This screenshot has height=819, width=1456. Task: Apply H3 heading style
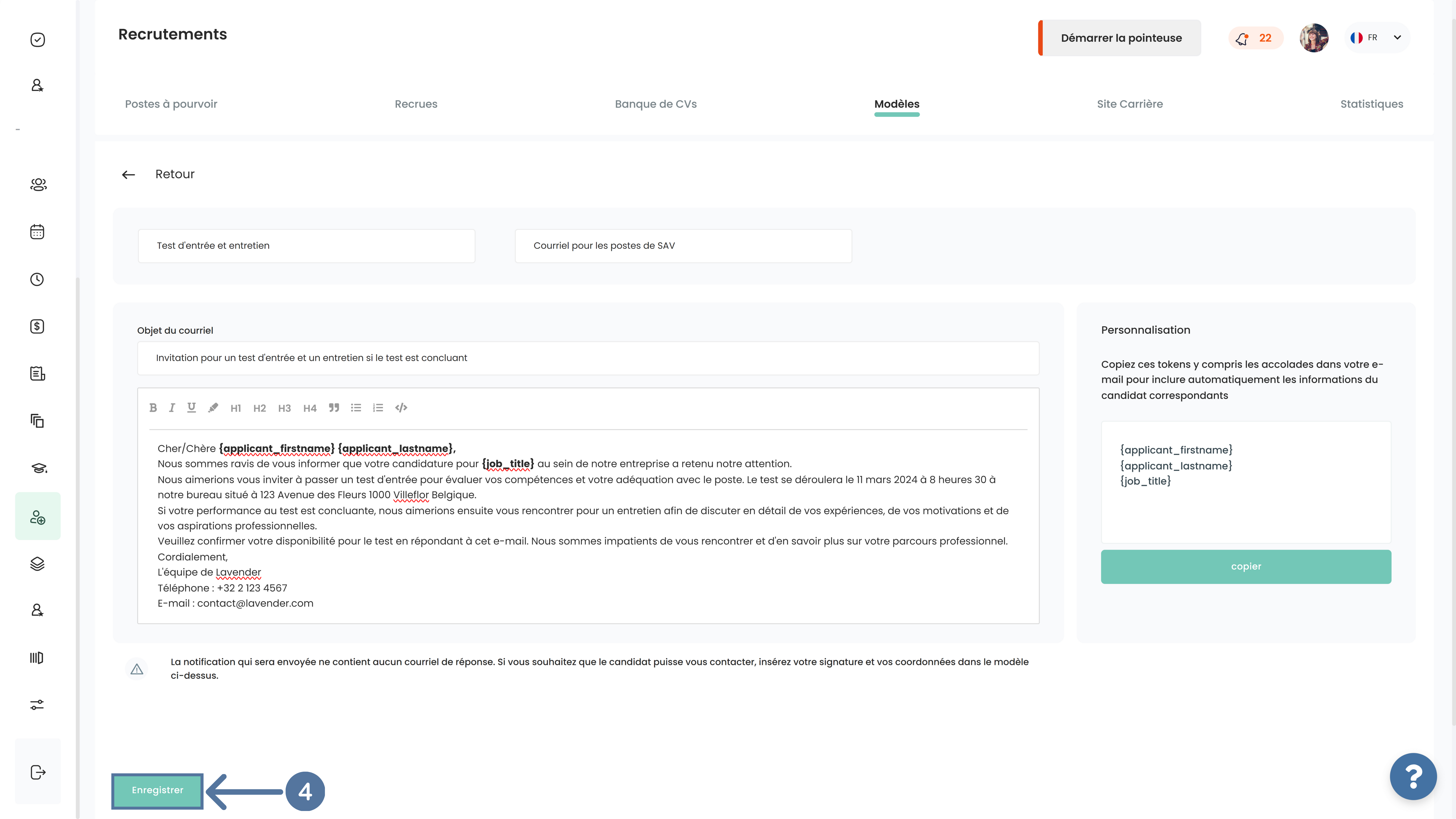284,408
